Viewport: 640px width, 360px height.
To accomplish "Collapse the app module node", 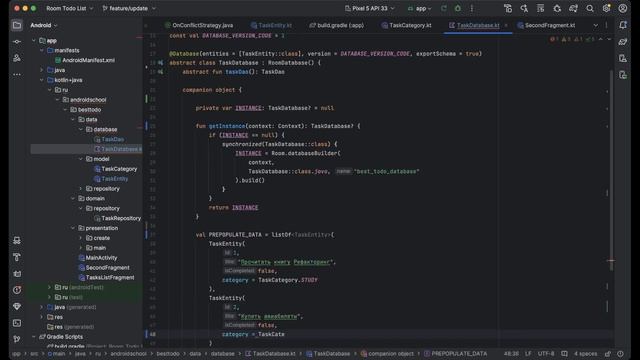I will [x=34, y=40].
